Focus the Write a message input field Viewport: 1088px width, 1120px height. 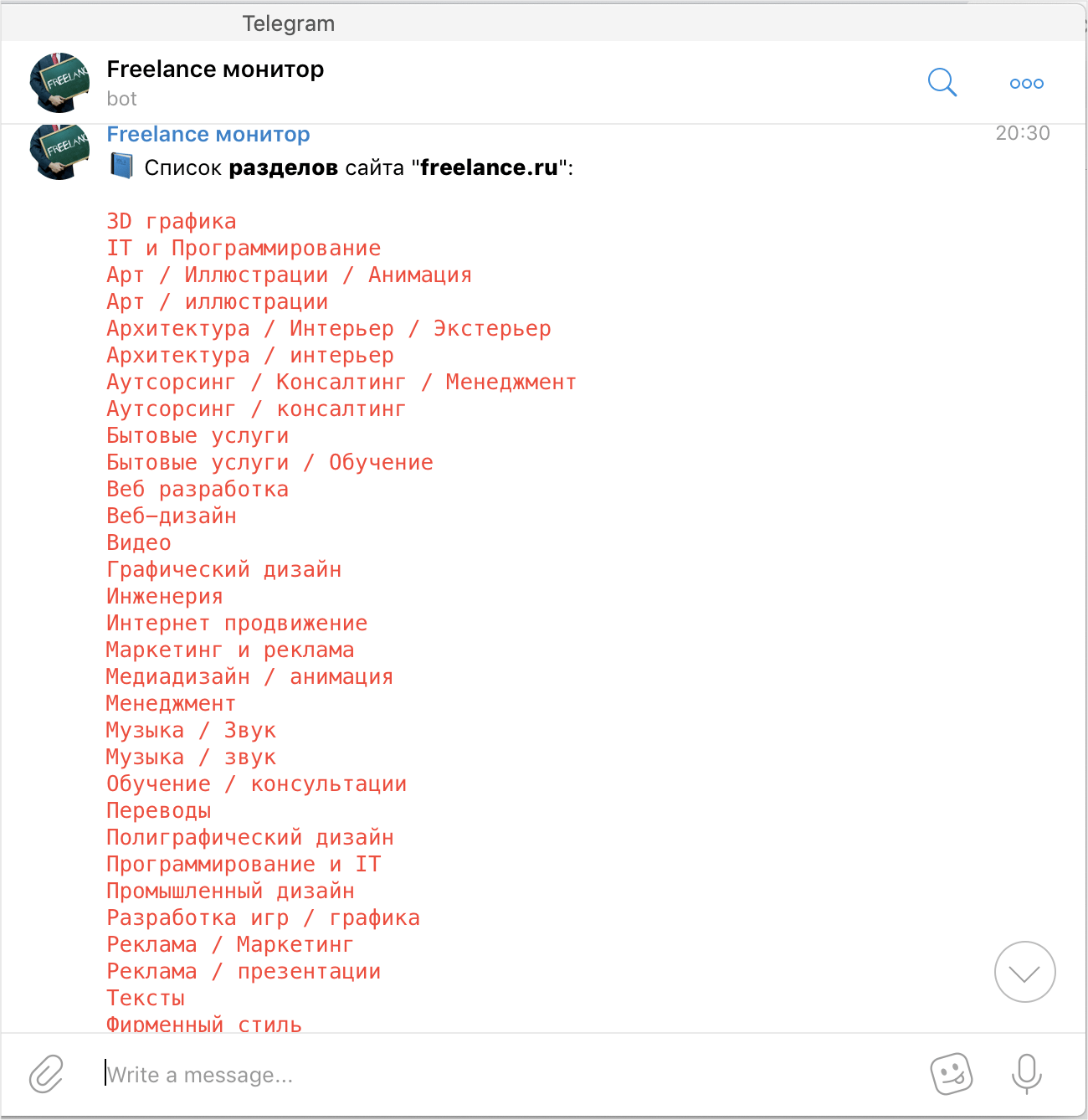502,1075
